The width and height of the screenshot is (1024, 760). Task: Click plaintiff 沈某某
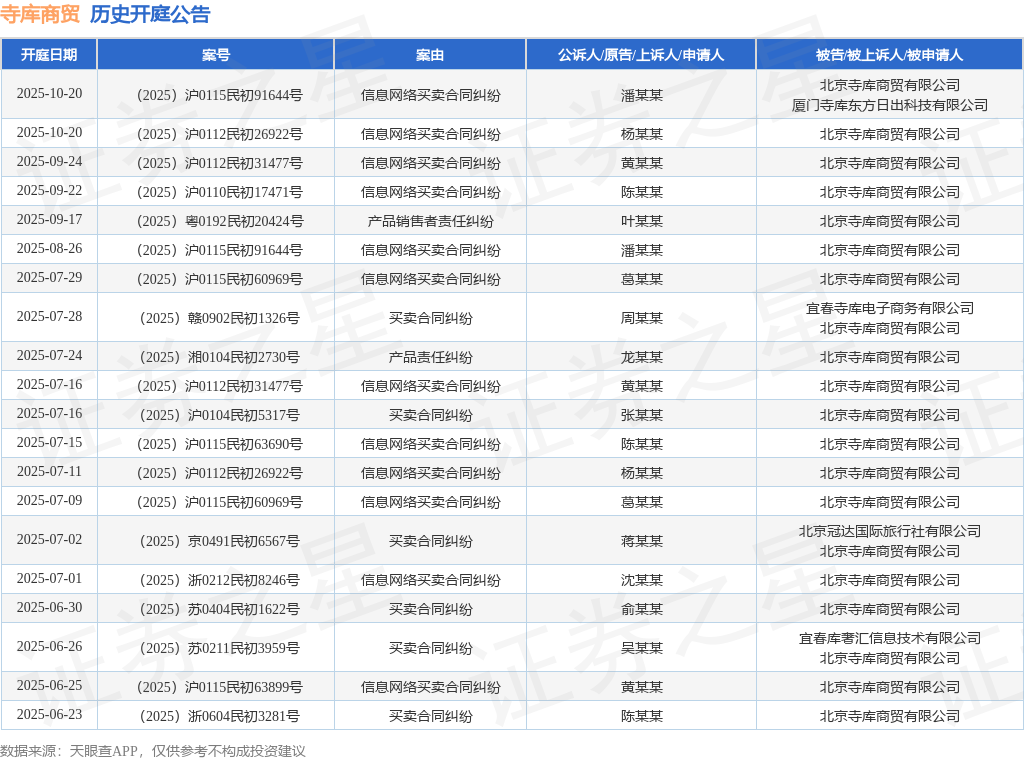click(x=641, y=580)
